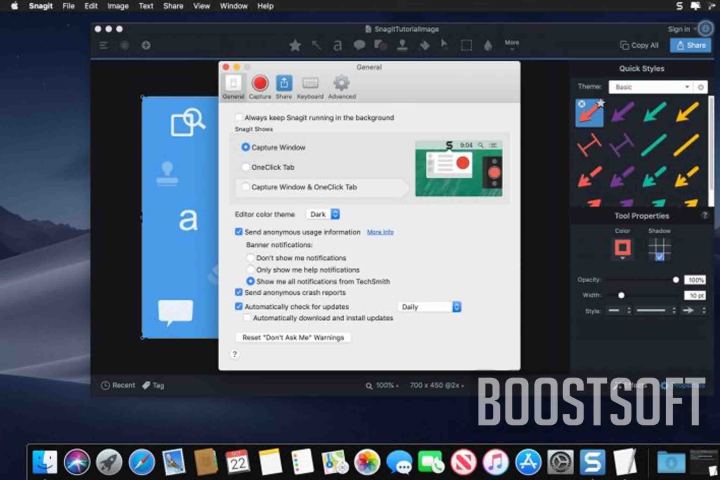
Task: Open System Preferences from the Dock
Action: pos(560,462)
